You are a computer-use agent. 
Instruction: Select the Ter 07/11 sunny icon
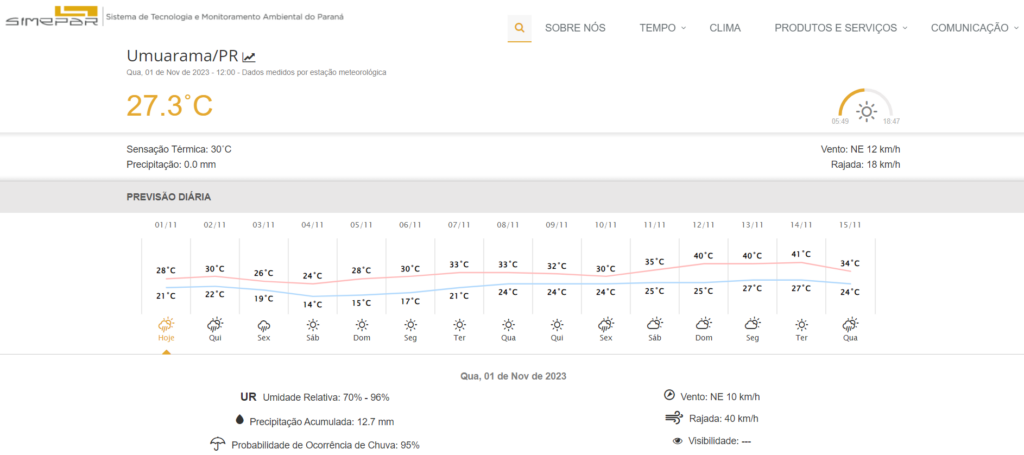coord(459,324)
